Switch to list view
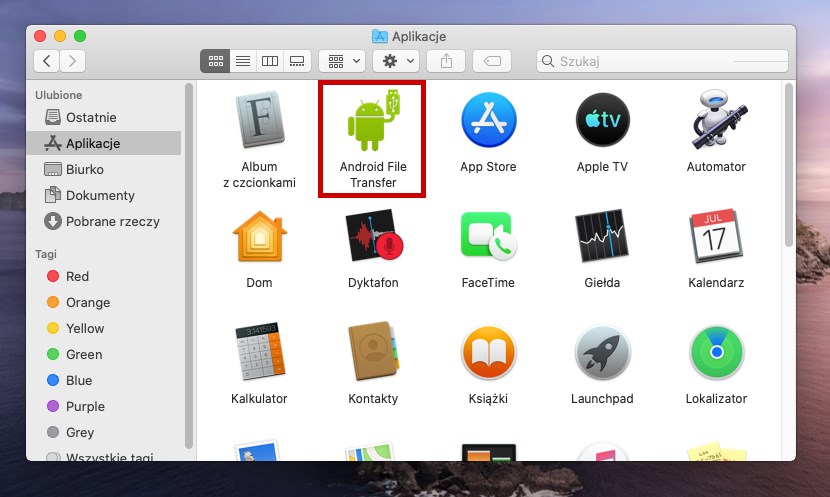This screenshot has height=497, width=830. coord(243,61)
